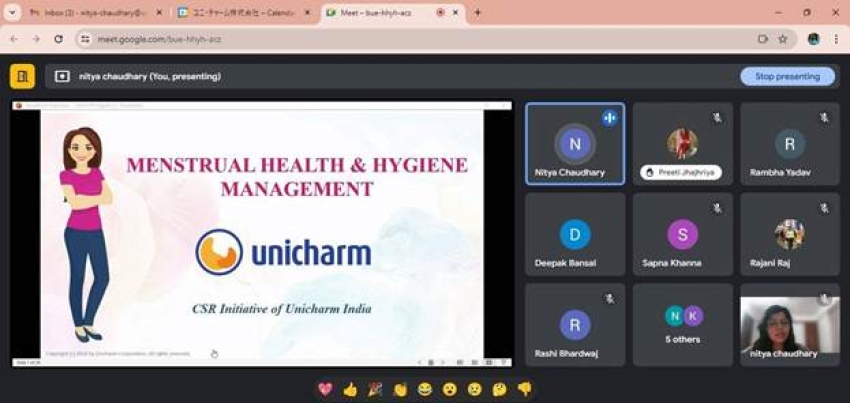Click the speaking indicator on Nitya Chaudhary tile
This screenshot has width=850, height=403.
(609, 118)
